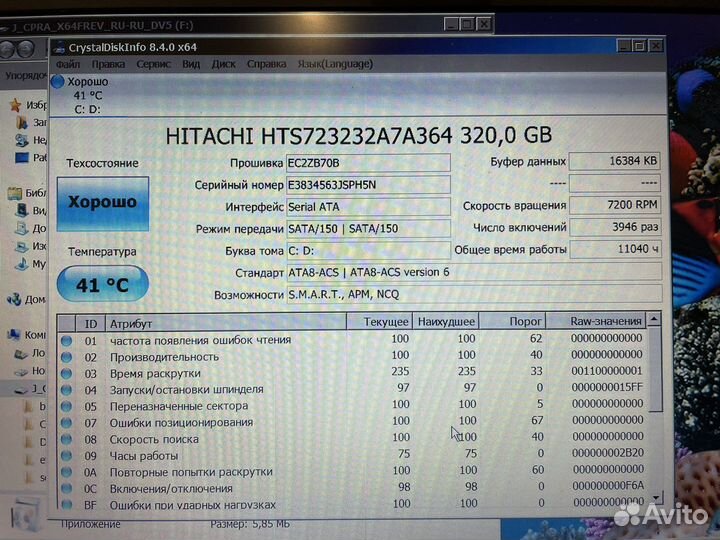Image resolution: width=720 pixels, height=540 pixels.
Task: Click the Порог column header
Action: tap(512, 321)
